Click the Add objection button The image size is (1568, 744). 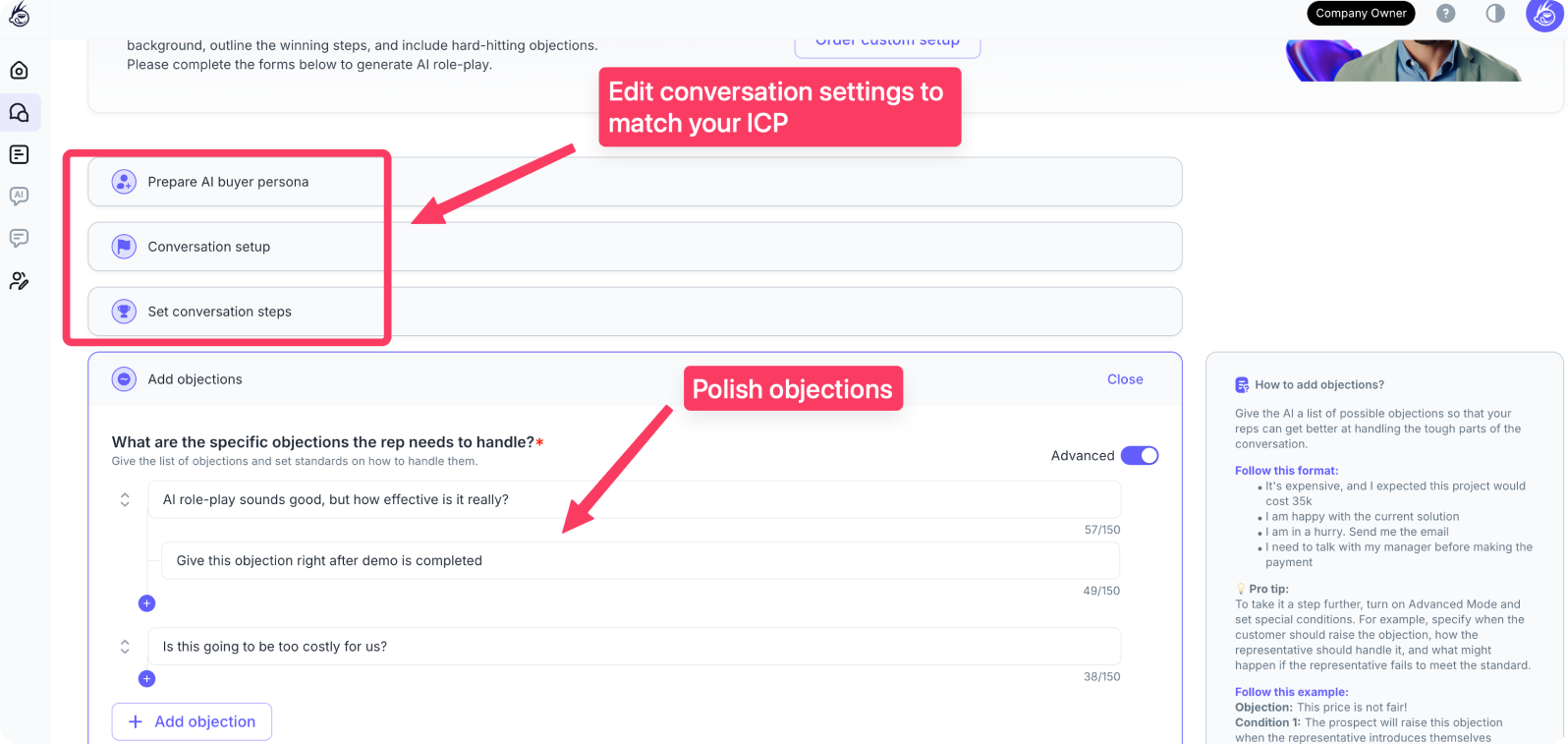(x=192, y=721)
